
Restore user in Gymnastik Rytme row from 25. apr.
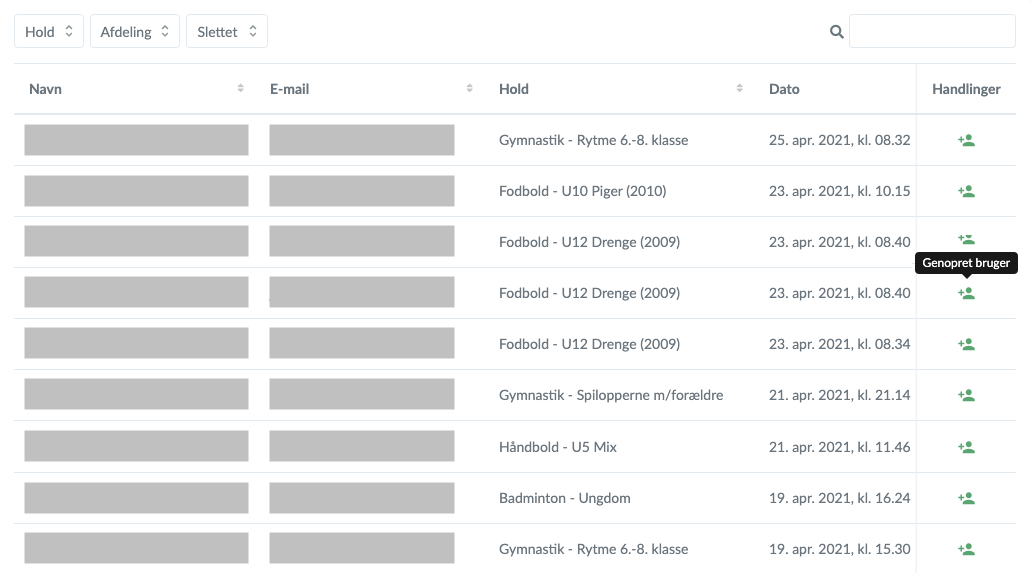[x=966, y=141]
